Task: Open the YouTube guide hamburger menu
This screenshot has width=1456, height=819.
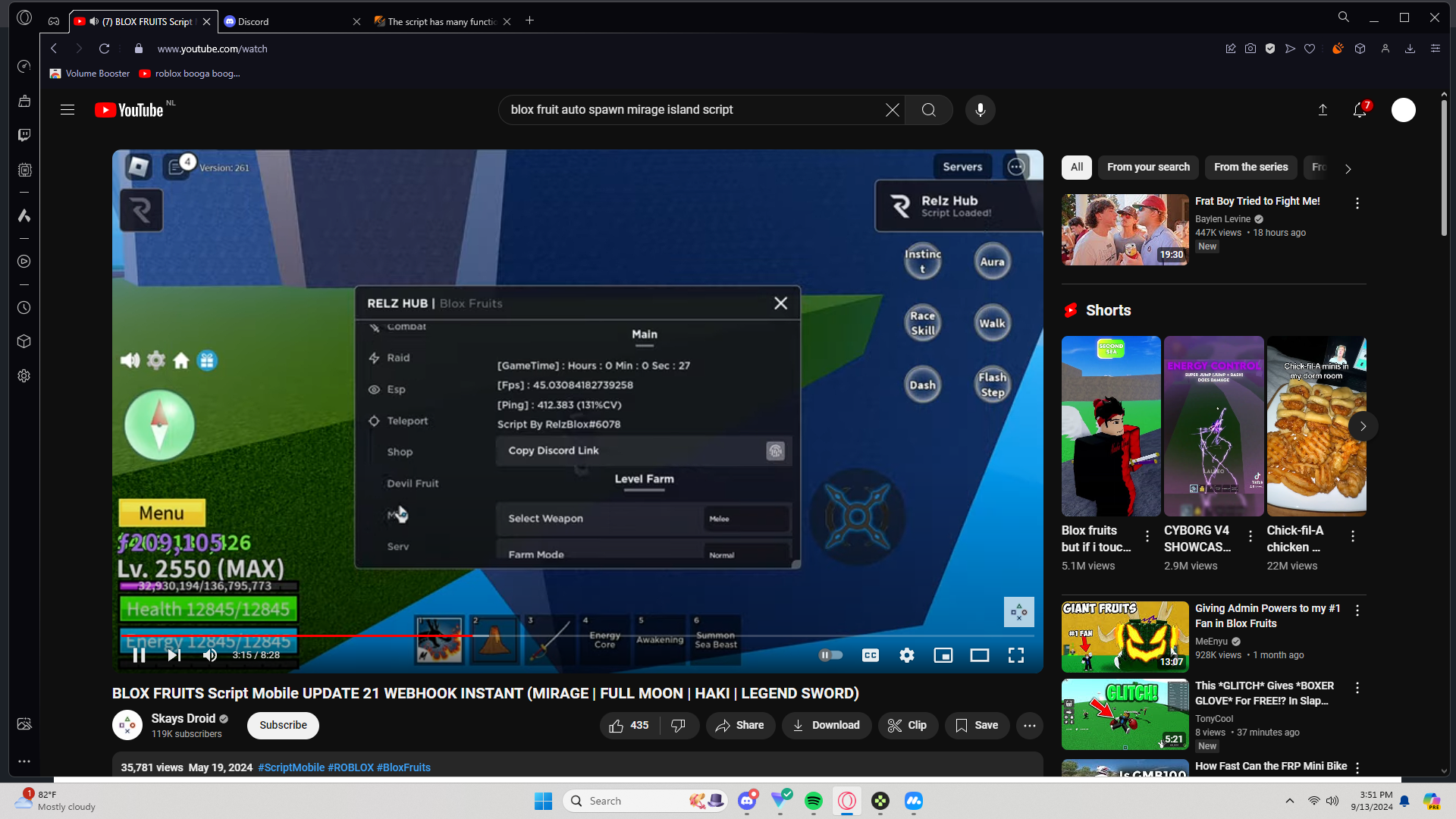Action: pyautogui.click(x=67, y=110)
